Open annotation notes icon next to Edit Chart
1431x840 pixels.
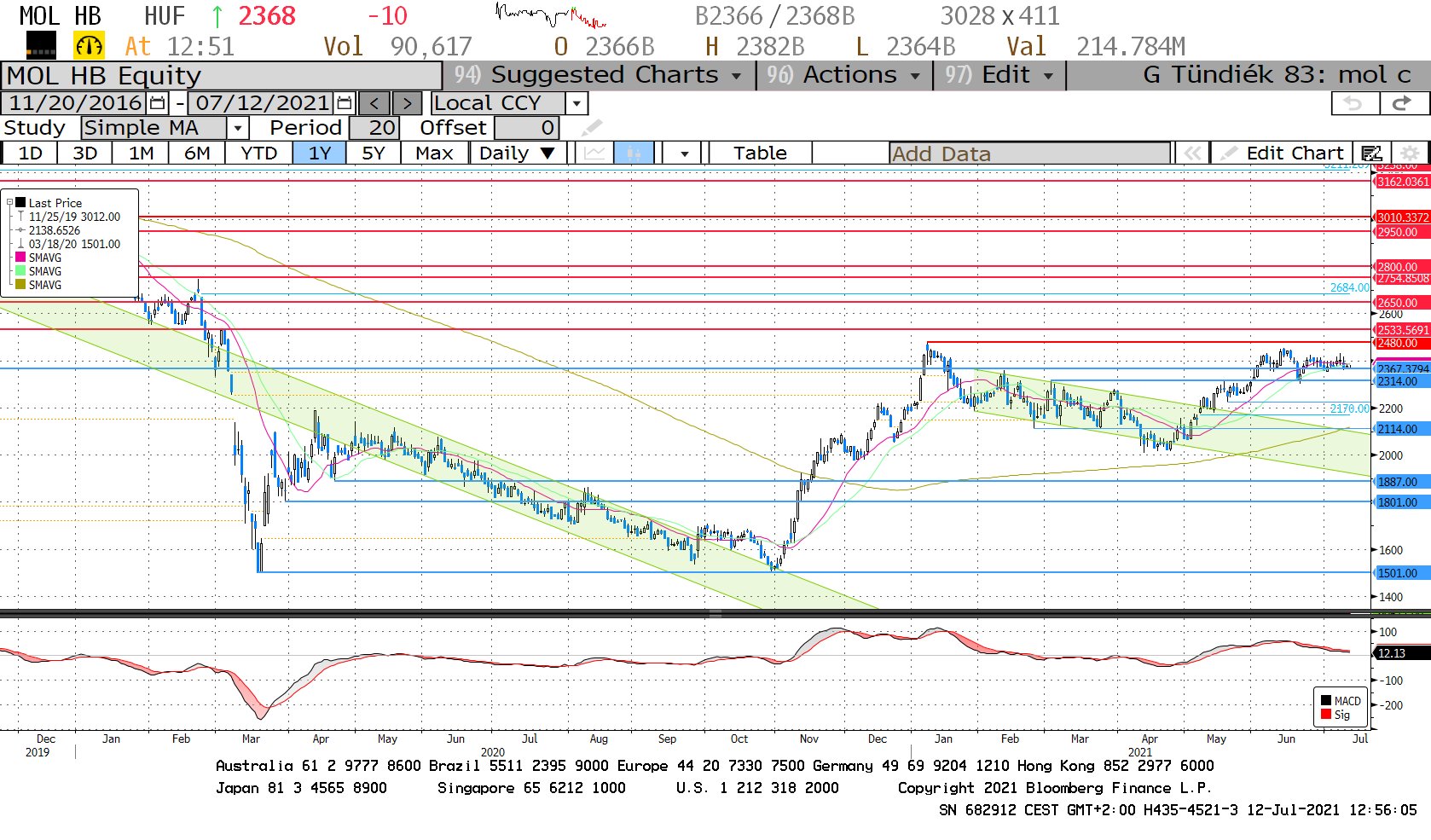[1371, 154]
